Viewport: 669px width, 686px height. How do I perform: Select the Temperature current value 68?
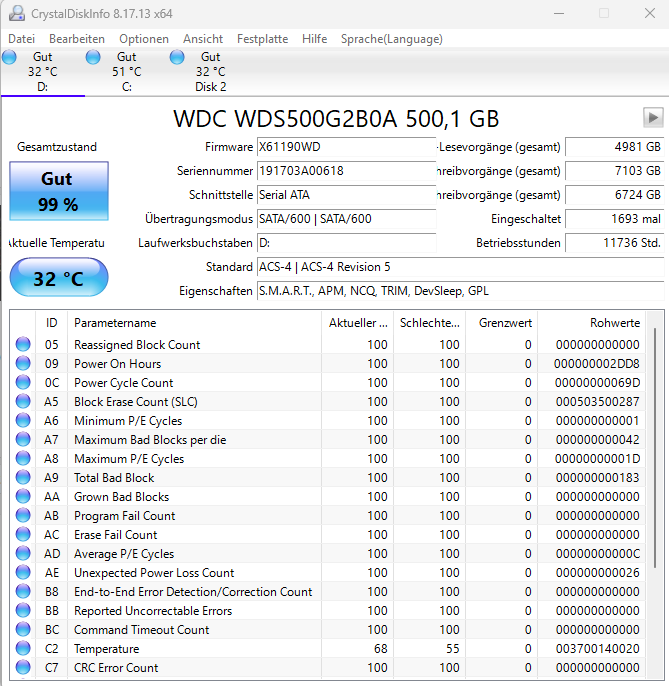pos(381,649)
